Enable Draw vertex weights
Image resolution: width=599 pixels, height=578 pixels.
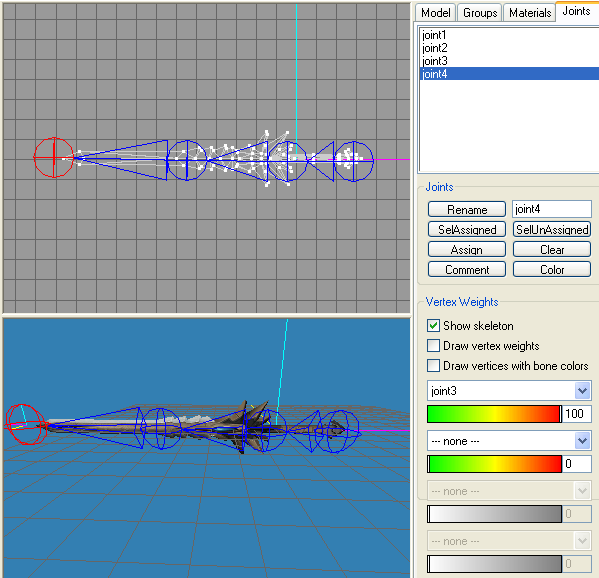[433, 346]
